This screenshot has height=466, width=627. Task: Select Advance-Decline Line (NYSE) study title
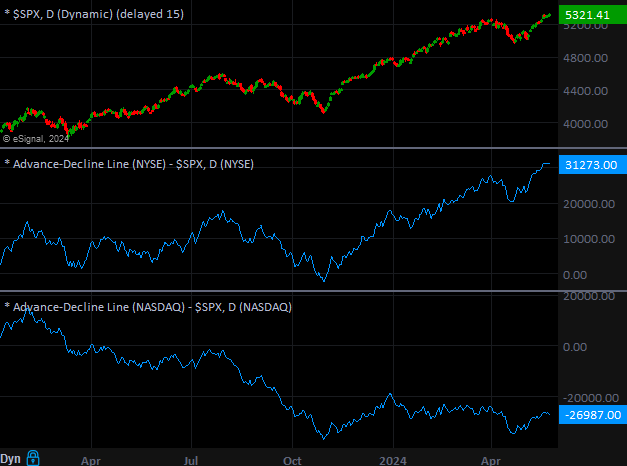click(129, 164)
